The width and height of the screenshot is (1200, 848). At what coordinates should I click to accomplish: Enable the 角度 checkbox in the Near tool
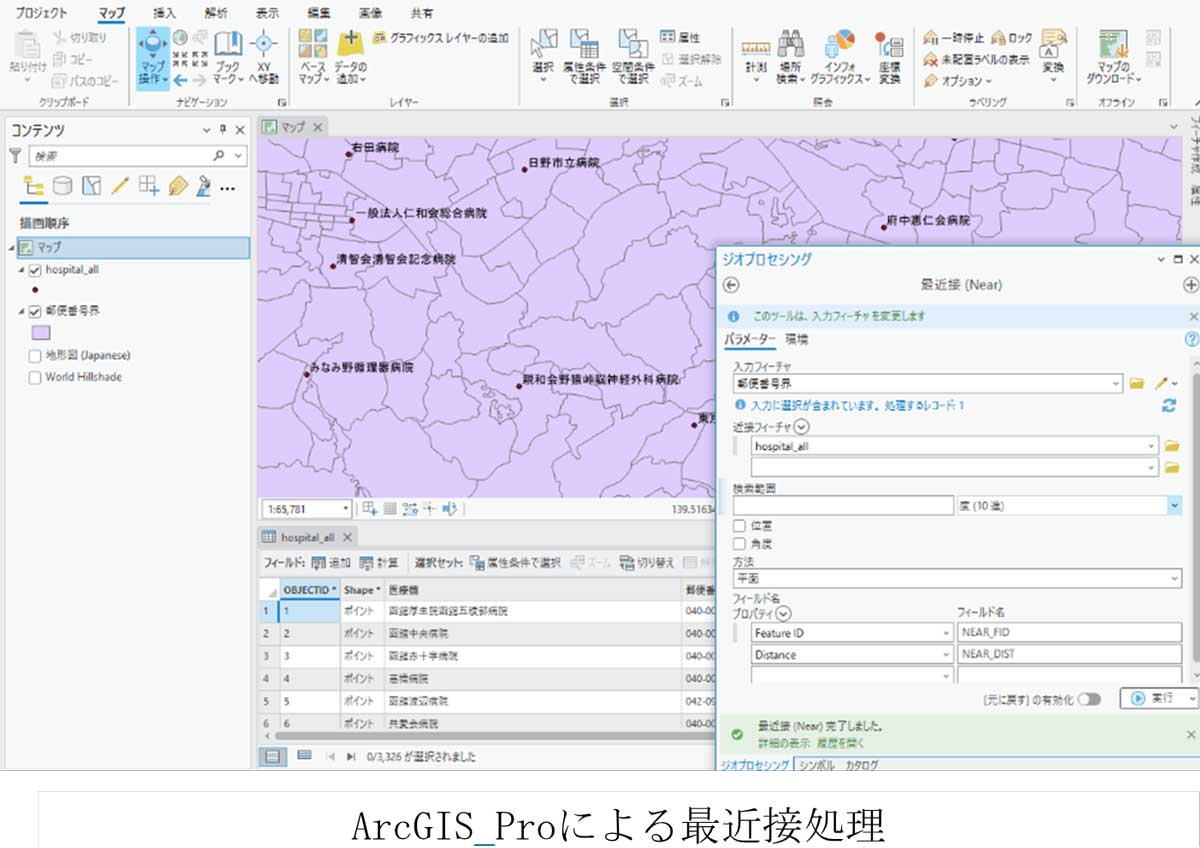tap(738, 543)
